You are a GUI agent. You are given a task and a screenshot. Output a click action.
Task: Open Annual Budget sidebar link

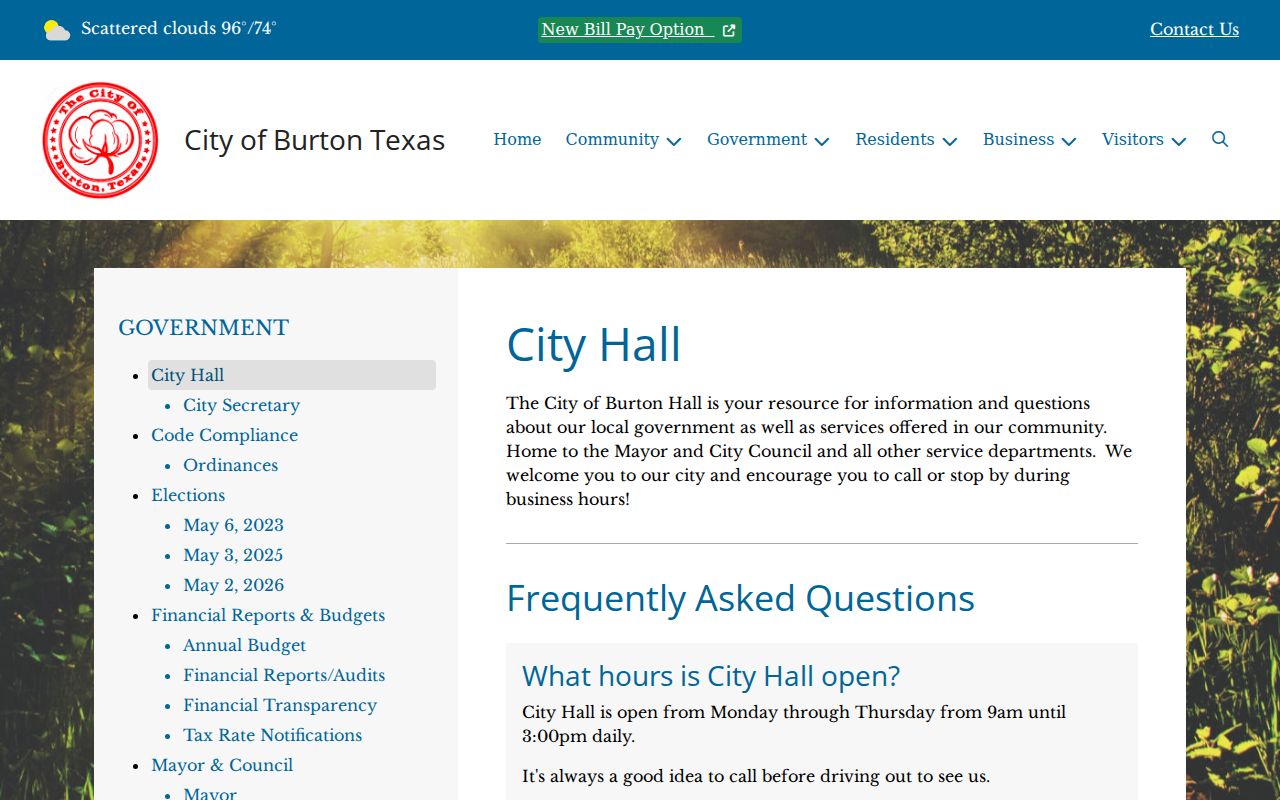click(244, 645)
